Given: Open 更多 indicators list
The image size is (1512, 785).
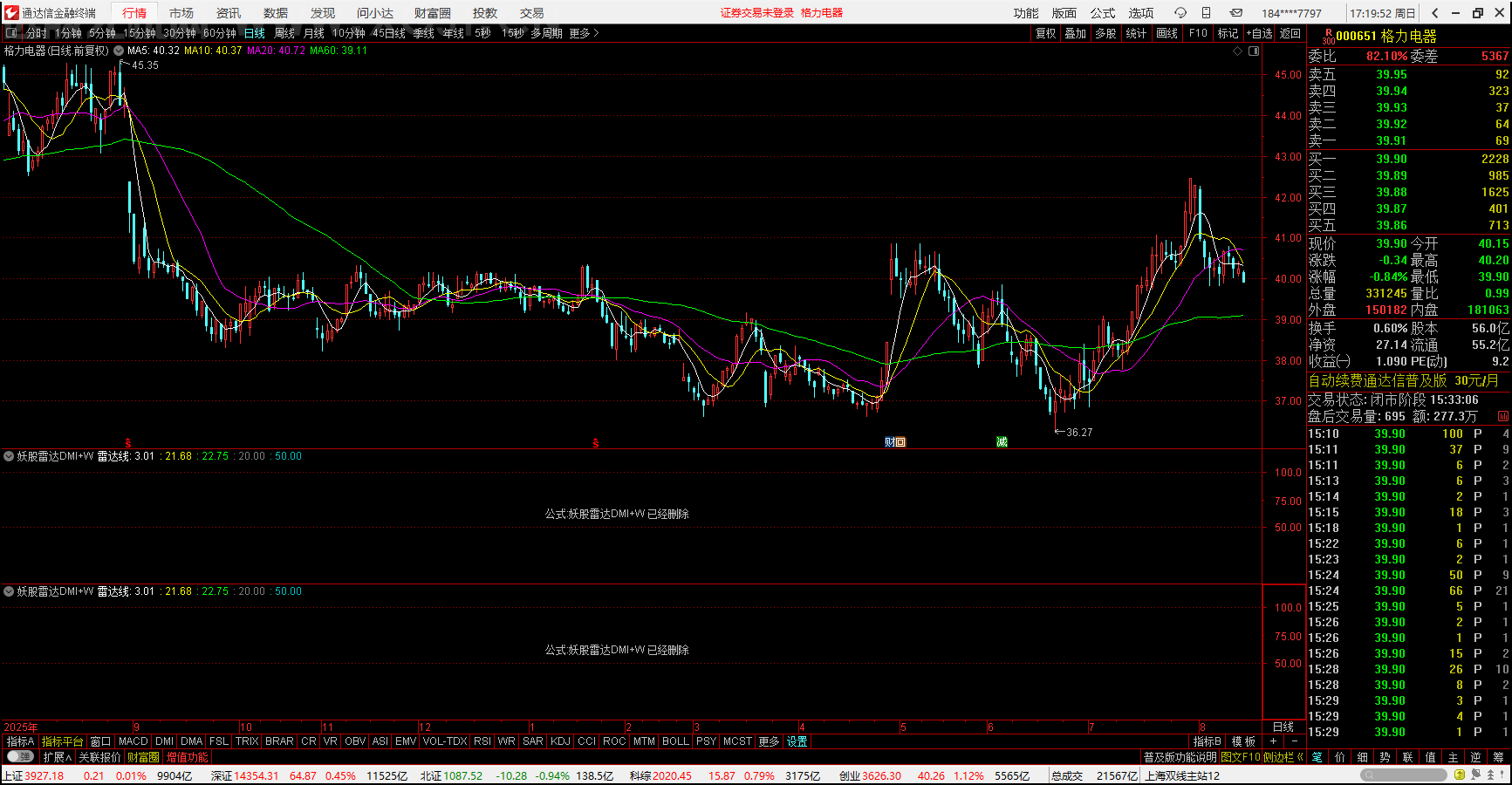Looking at the screenshot, I should click(x=769, y=741).
